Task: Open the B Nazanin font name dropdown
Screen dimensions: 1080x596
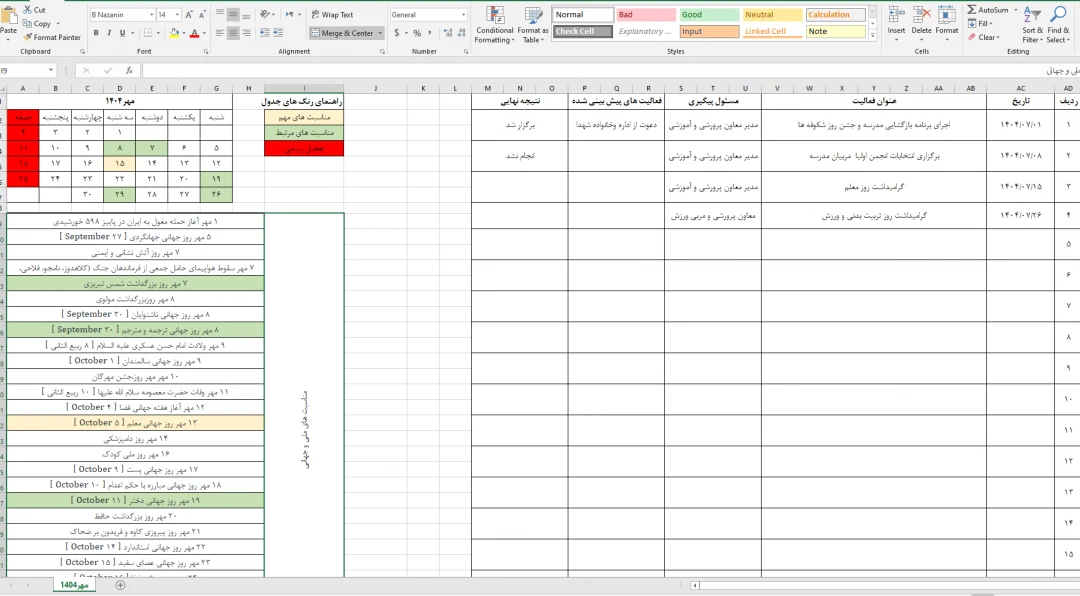Action: (121, 15)
